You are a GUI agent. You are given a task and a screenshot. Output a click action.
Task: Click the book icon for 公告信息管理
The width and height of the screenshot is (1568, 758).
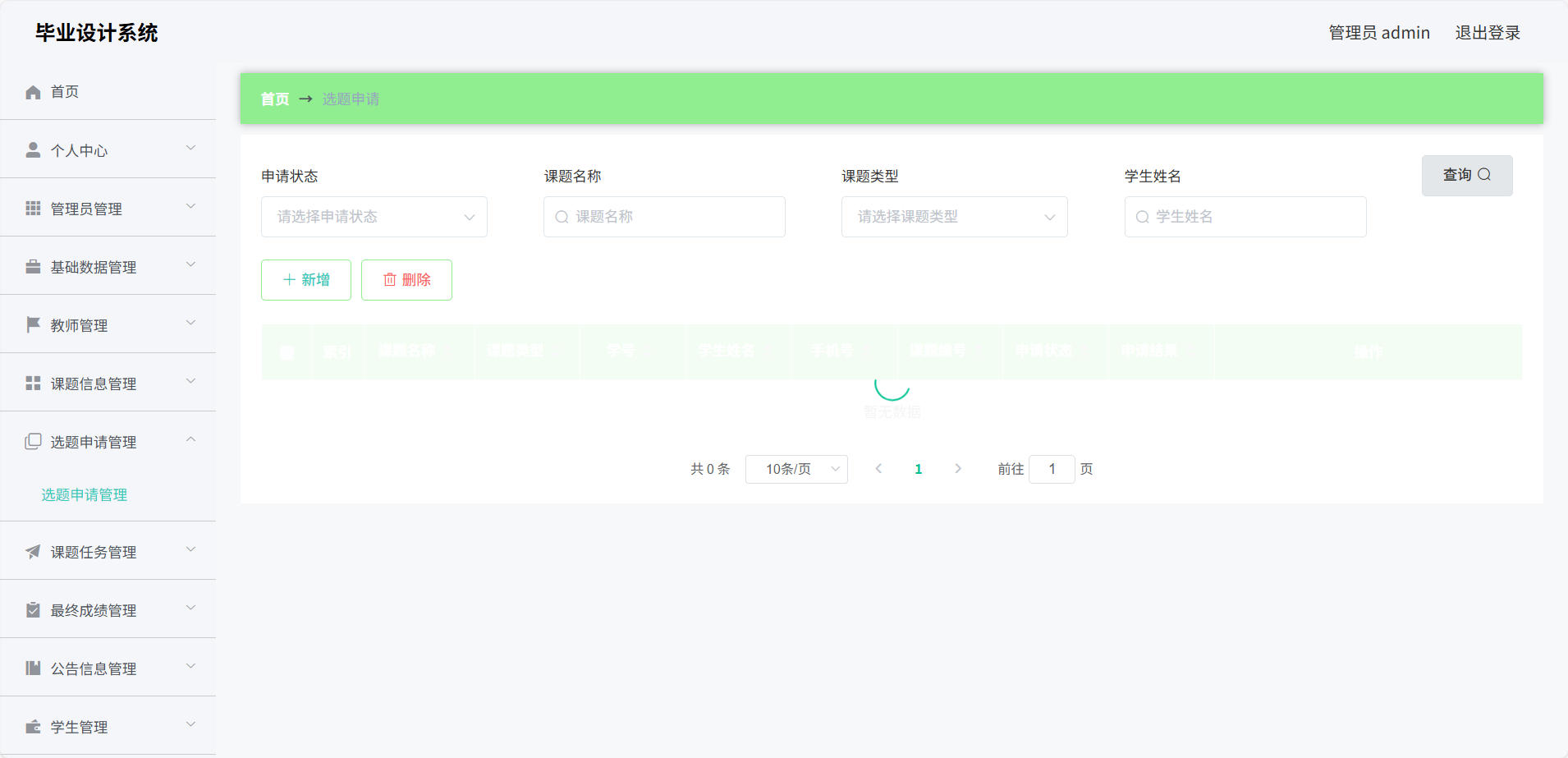coord(33,668)
